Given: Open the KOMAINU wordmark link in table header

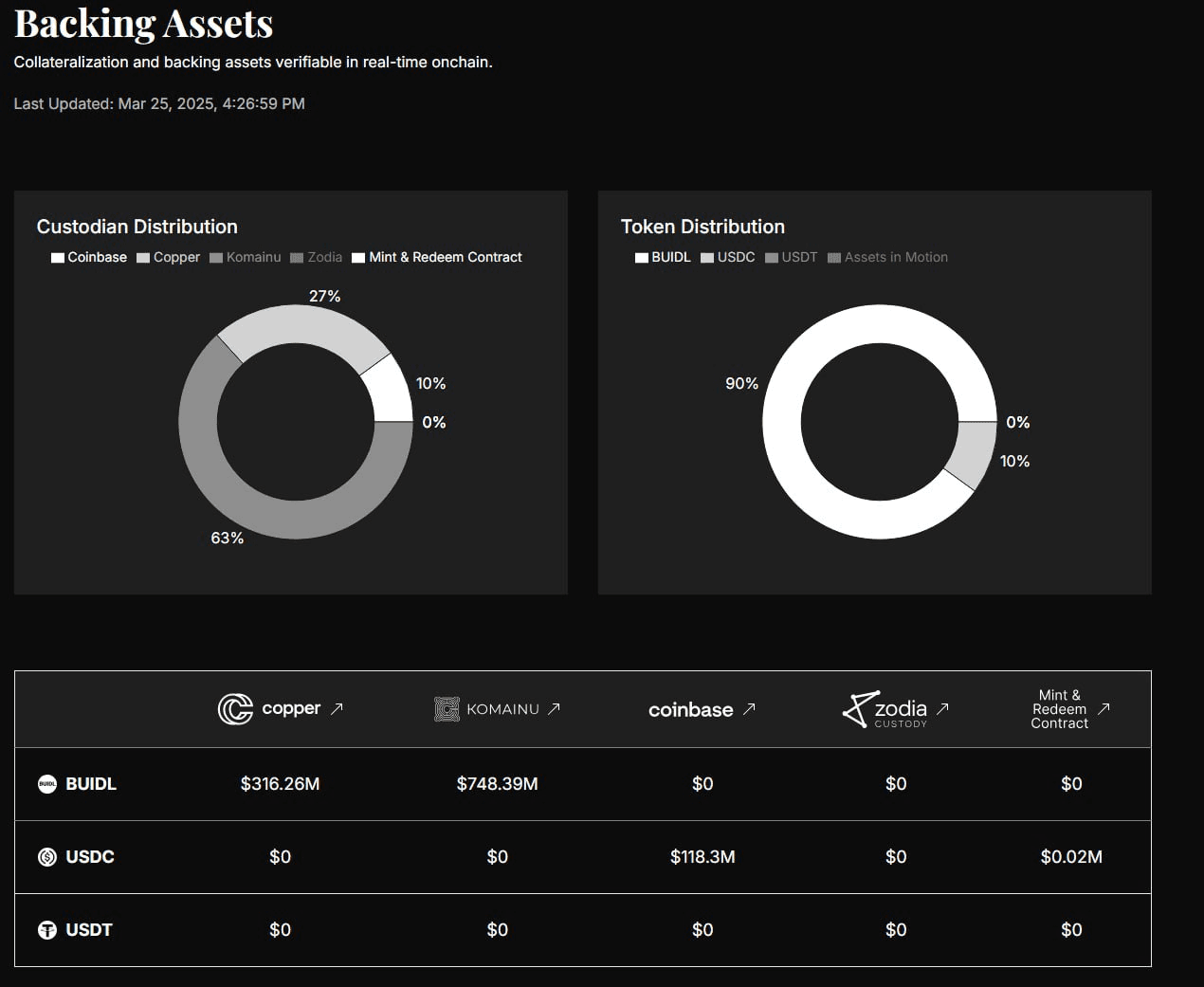Looking at the screenshot, I should (x=502, y=709).
